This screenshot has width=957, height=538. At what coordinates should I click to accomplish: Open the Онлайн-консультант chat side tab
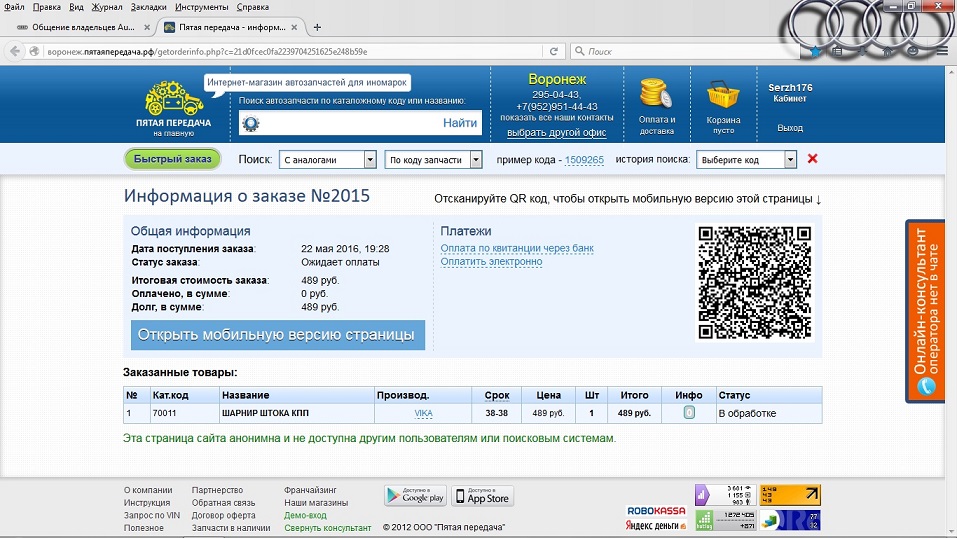coord(930,311)
